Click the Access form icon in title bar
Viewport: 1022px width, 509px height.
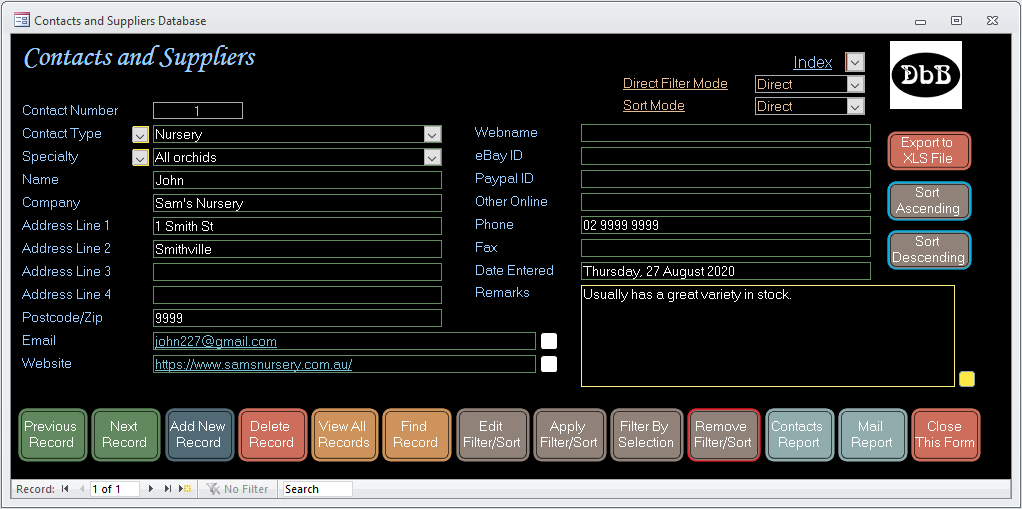(x=22, y=20)
